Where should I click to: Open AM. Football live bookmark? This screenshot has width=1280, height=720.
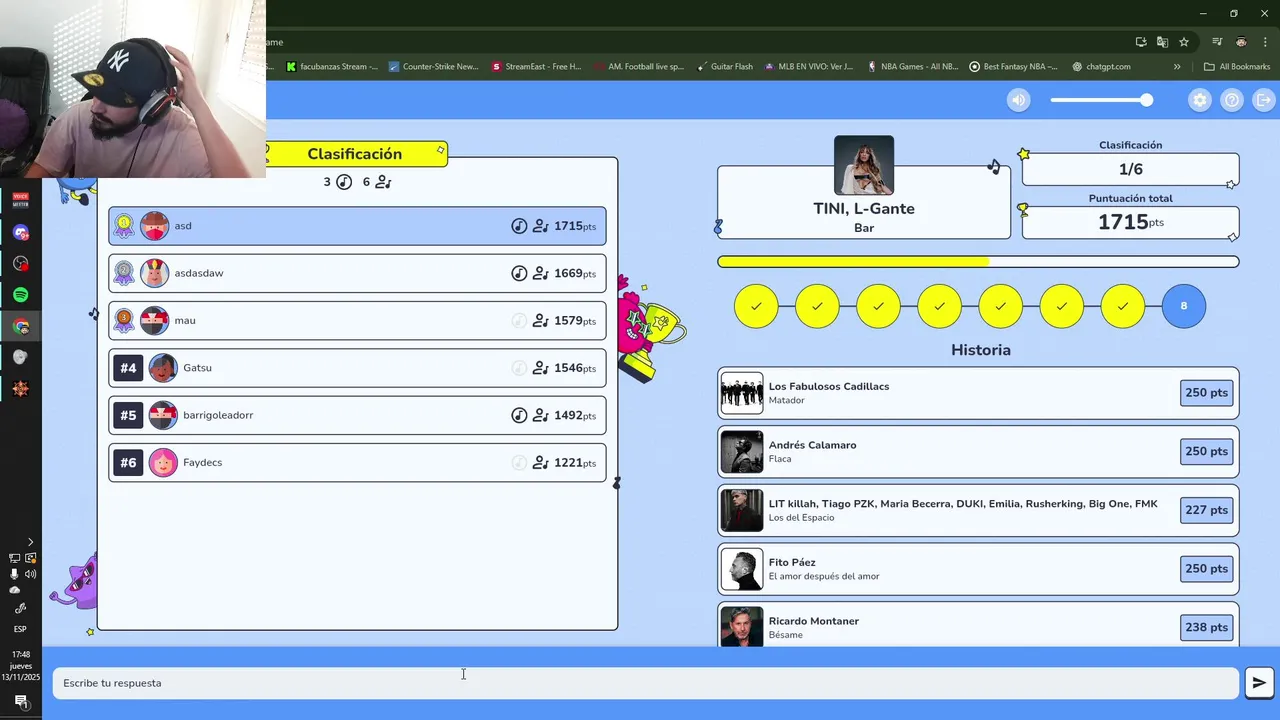pos(639,67)
